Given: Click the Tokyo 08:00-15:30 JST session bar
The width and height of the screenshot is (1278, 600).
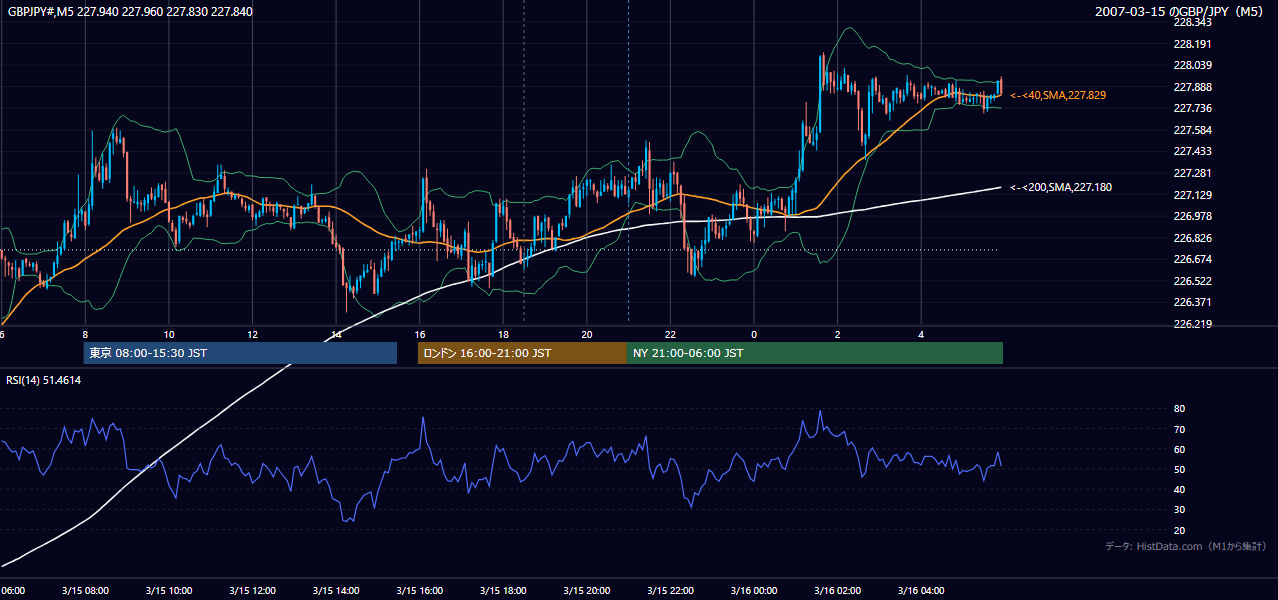Looking at the screenshot, I should pos(240,353).
